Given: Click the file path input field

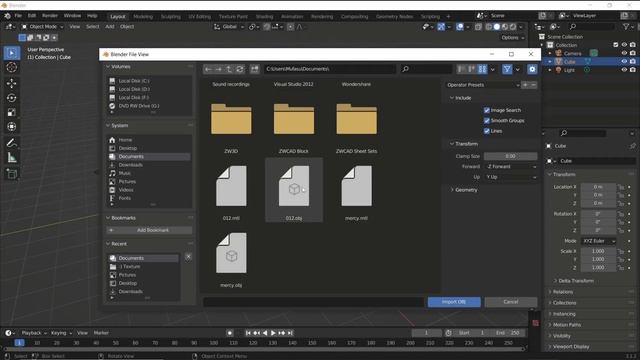Looking at the screenshot, I should (x=329, y=69).
